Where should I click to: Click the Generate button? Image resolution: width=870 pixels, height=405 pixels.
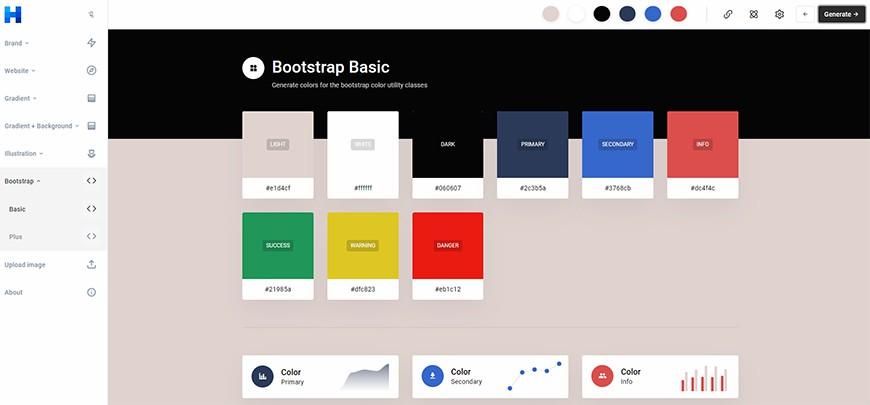click(x=841, y=14)
